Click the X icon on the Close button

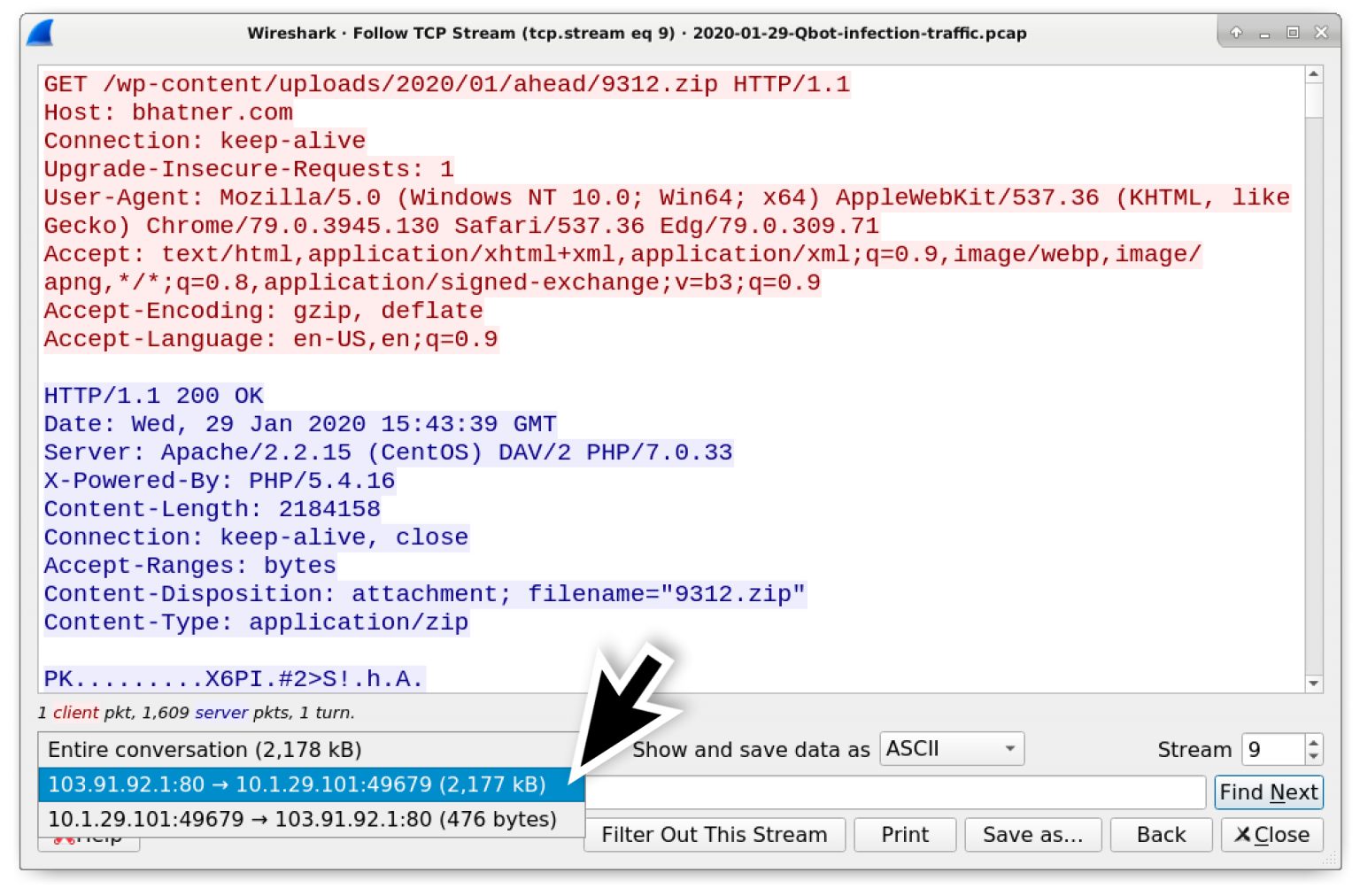pyautogui.click(x=1244, y=834)
